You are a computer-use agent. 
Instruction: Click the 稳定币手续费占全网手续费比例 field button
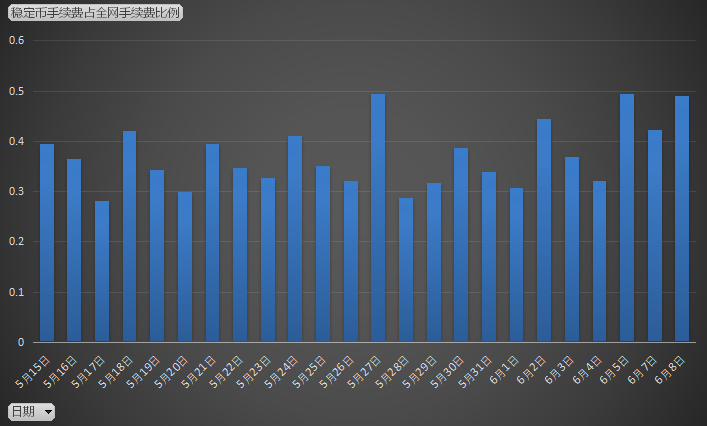(95, 13)
